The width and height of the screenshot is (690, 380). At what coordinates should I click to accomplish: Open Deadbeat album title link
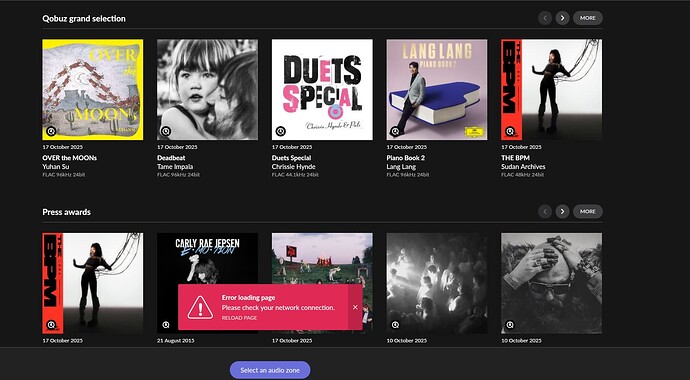pos(171,158)
